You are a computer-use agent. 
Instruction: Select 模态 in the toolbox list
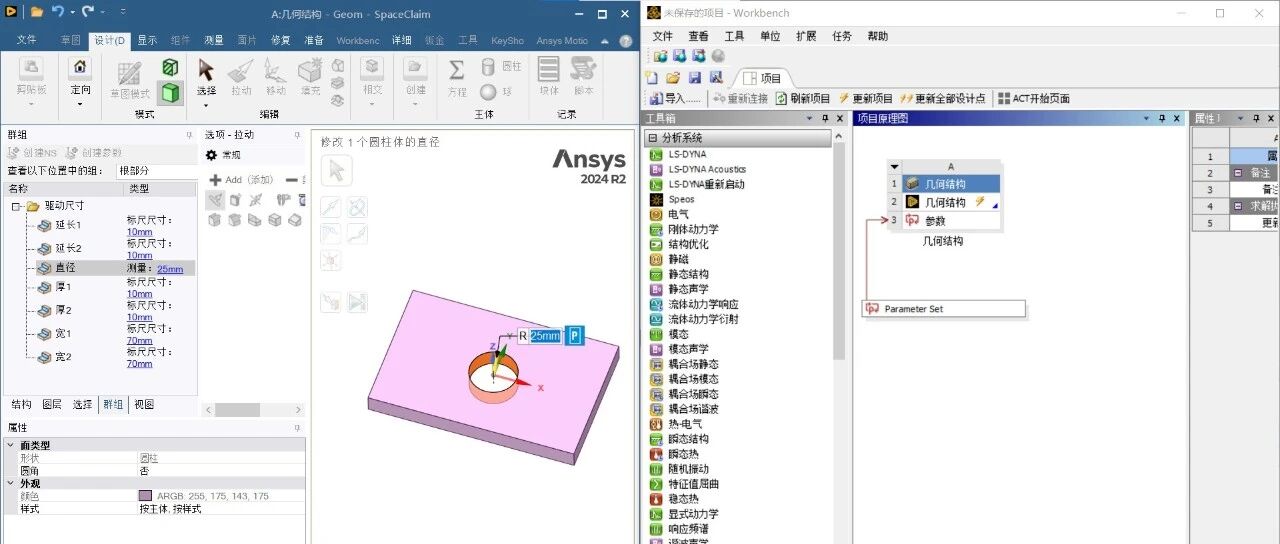coord(678,334)
